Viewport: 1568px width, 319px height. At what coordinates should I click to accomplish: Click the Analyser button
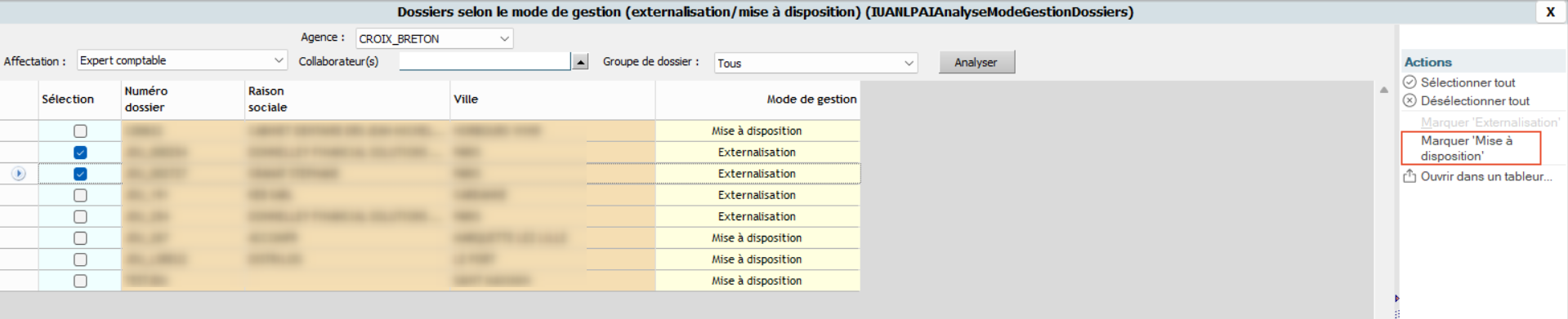pos(976,62)
